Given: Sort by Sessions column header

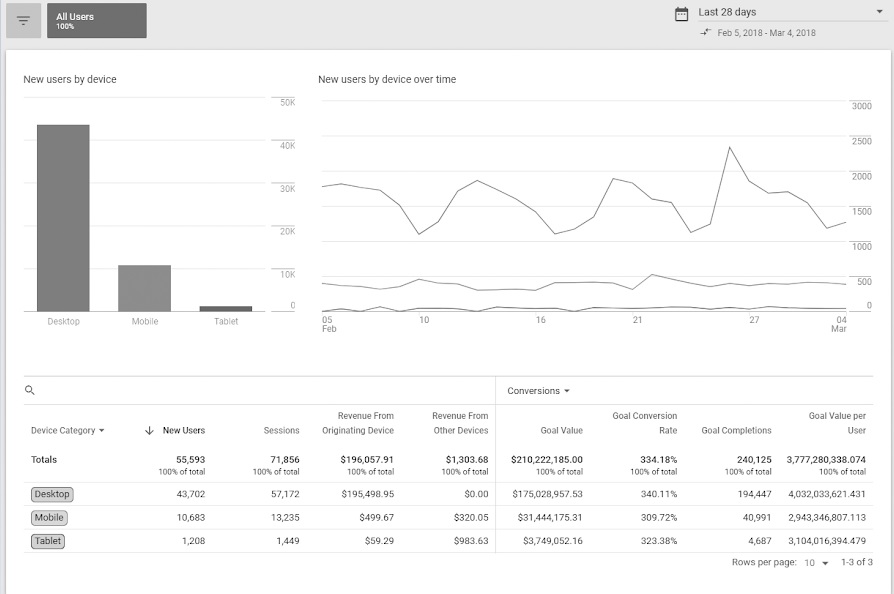Looking at the screenshot, I should [281, 430].
